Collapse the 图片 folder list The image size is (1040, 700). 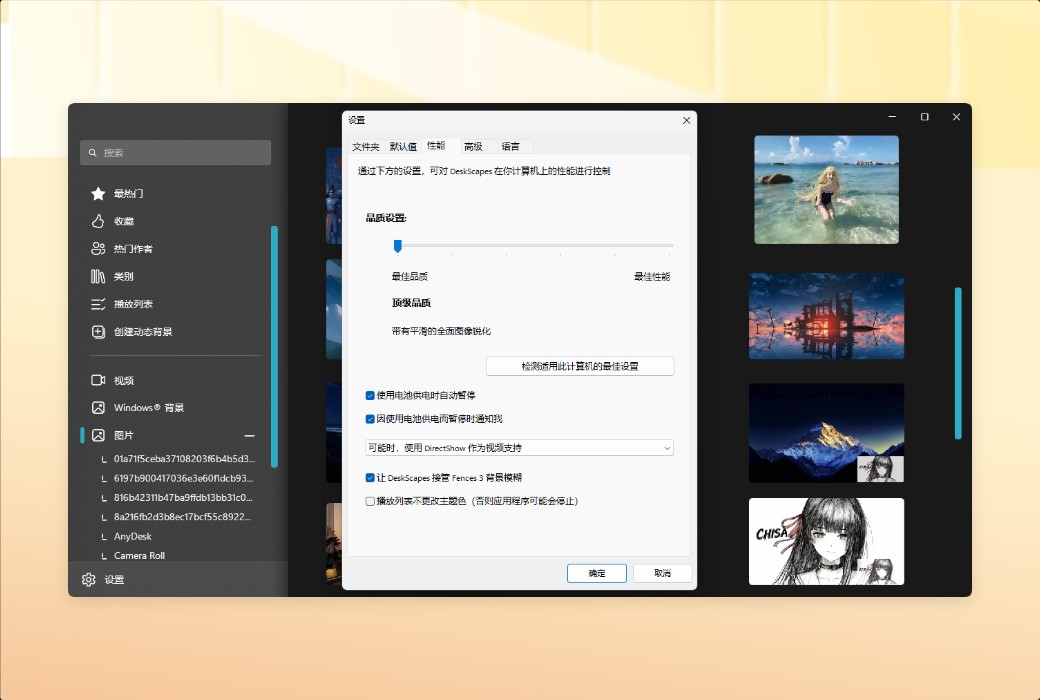(x=248, y=435)
